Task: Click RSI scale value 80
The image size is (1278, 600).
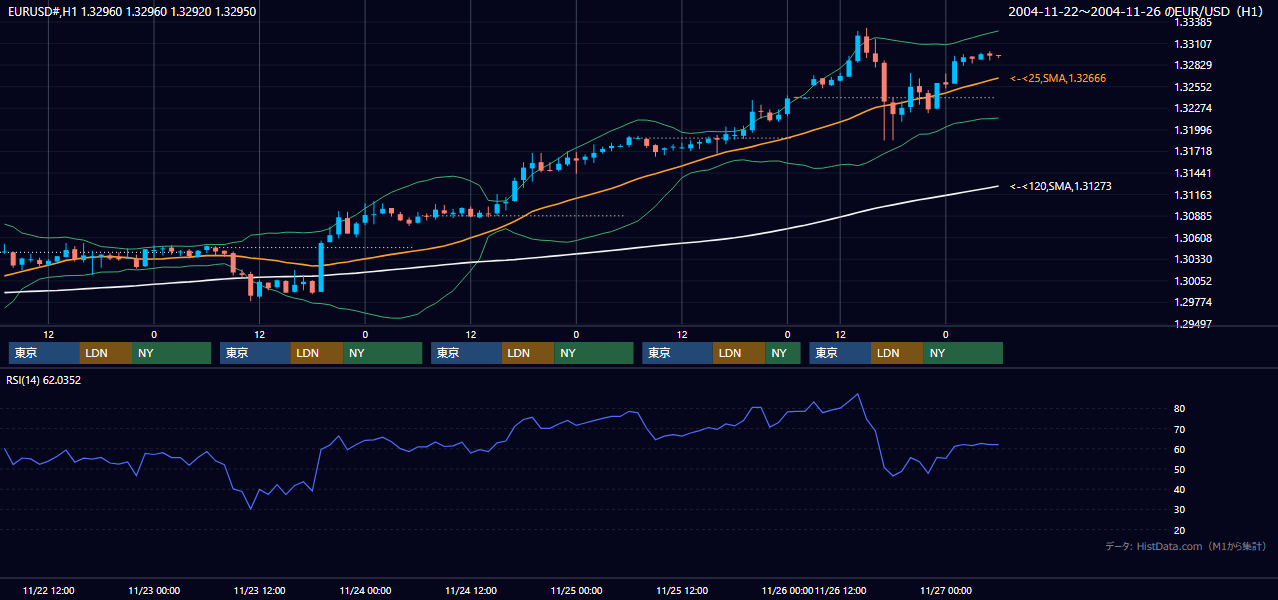Action: click(x=1180, y=409)
